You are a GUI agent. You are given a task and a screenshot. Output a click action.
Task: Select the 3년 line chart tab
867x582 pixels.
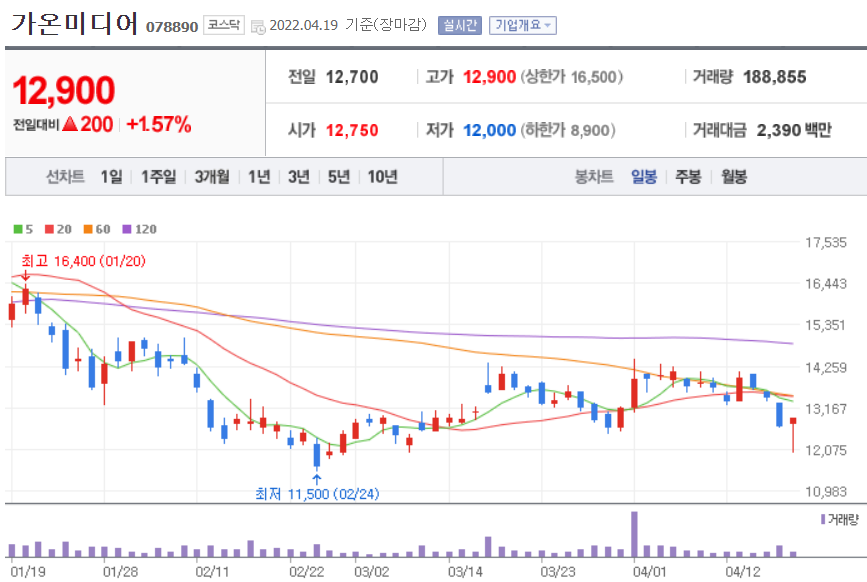click(299, 177)
